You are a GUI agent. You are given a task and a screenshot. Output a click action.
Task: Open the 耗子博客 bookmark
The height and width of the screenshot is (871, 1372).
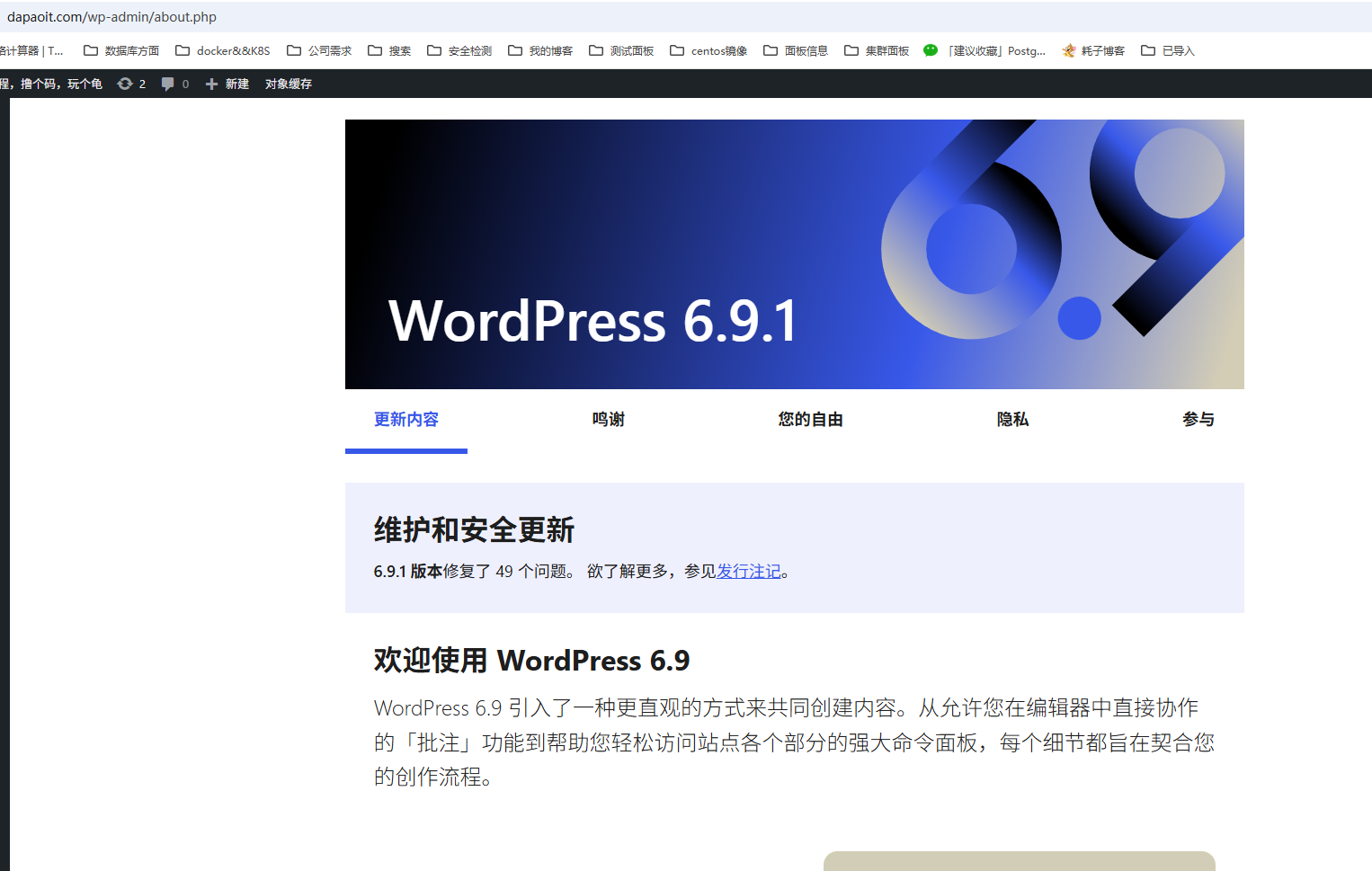(1093, 51)
